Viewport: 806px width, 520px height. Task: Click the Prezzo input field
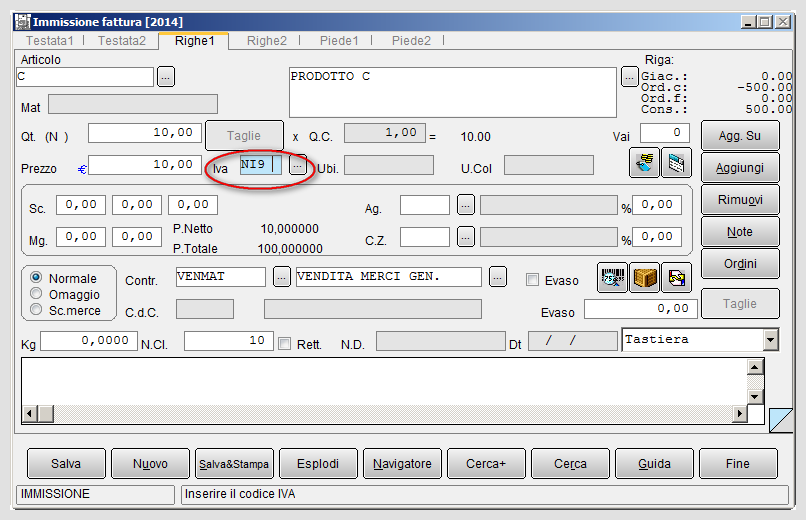click(144, 165)
